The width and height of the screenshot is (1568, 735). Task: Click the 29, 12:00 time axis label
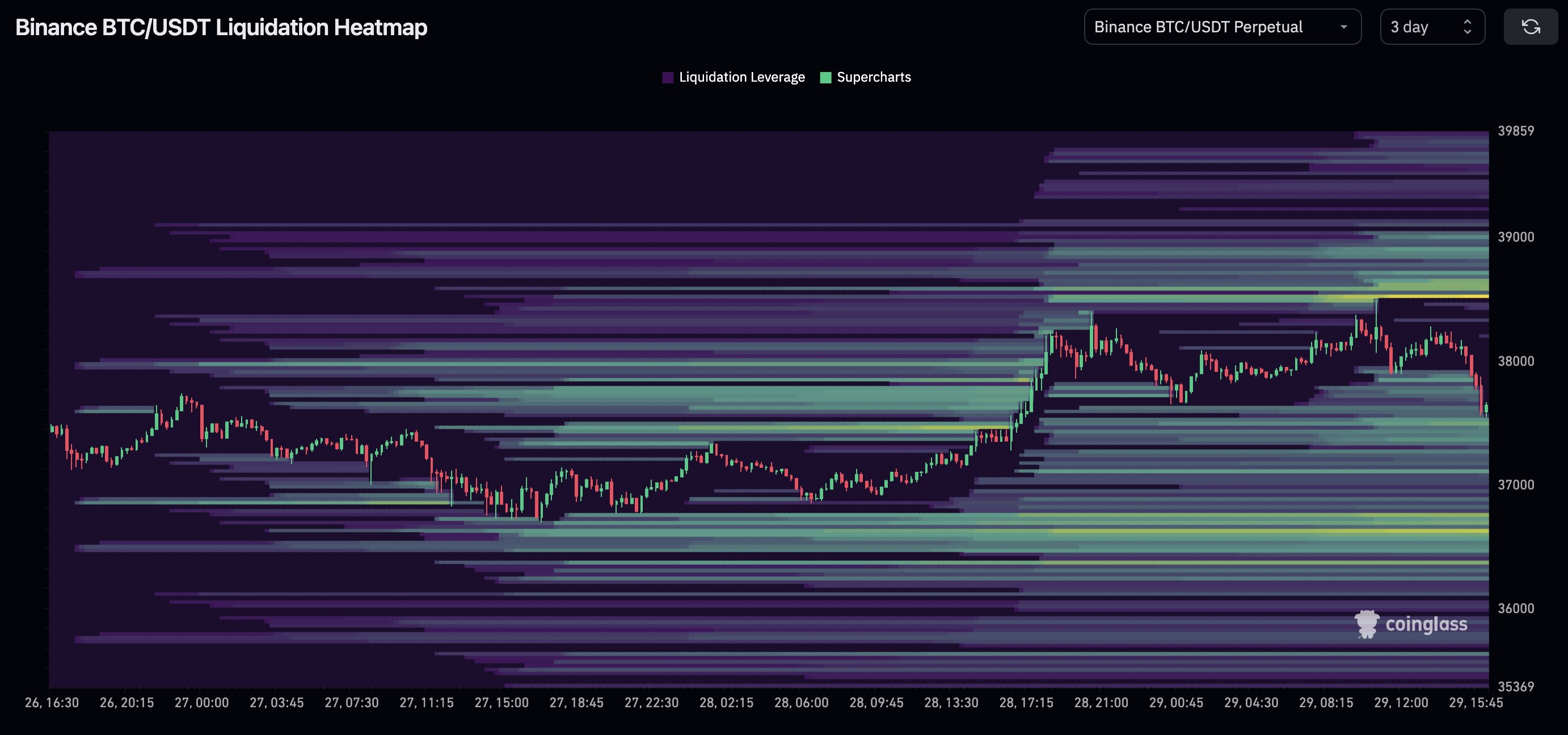point(1401,703)
